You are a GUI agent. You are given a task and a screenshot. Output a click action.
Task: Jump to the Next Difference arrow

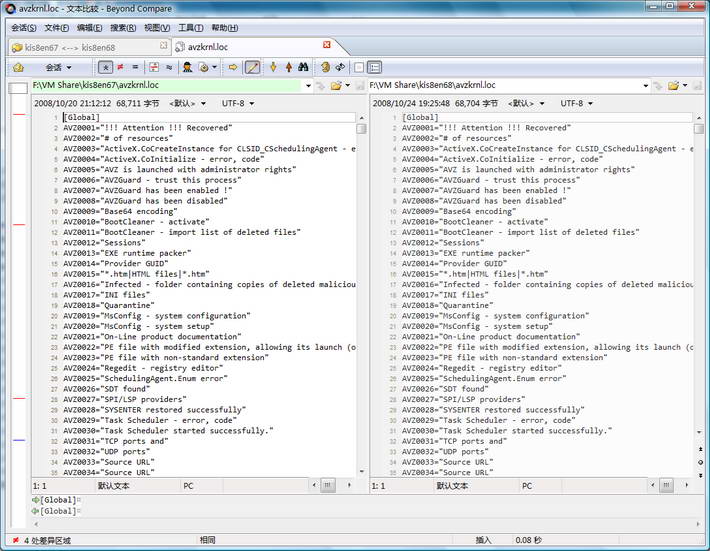tap(271, 67)
